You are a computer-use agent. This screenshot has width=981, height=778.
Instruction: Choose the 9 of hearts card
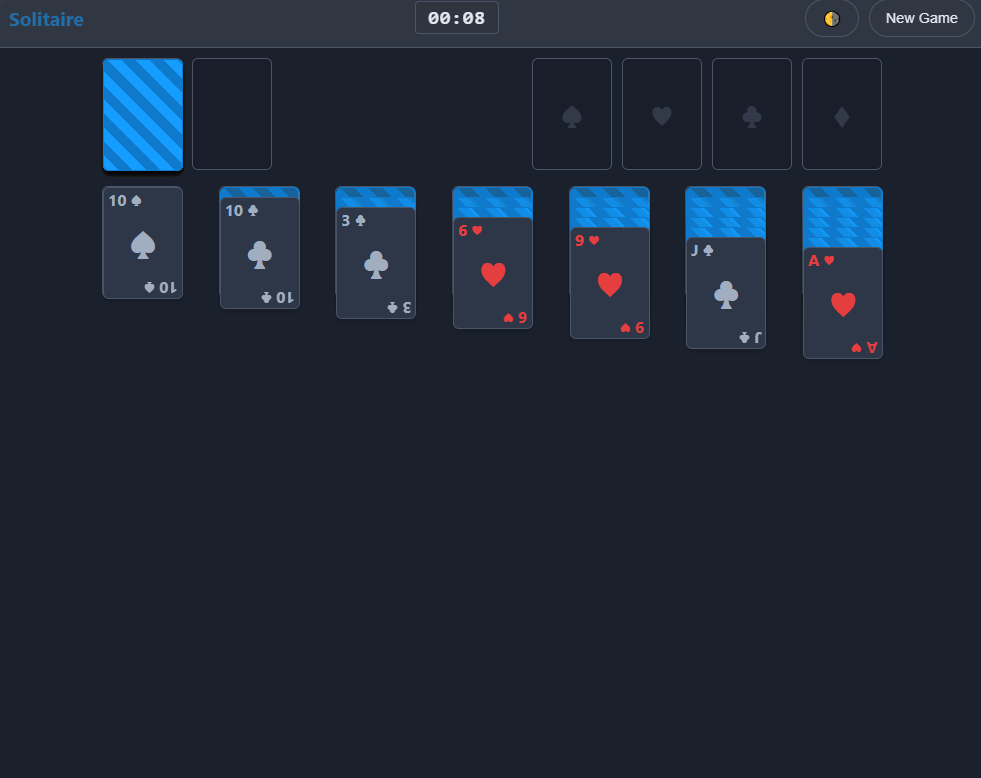(x=610, y=284)
